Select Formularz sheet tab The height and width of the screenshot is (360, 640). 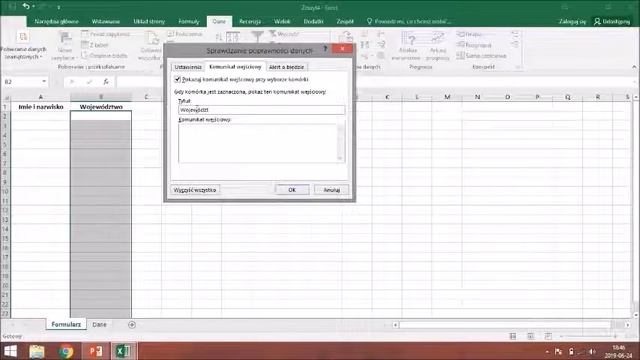tap(66, 324)
